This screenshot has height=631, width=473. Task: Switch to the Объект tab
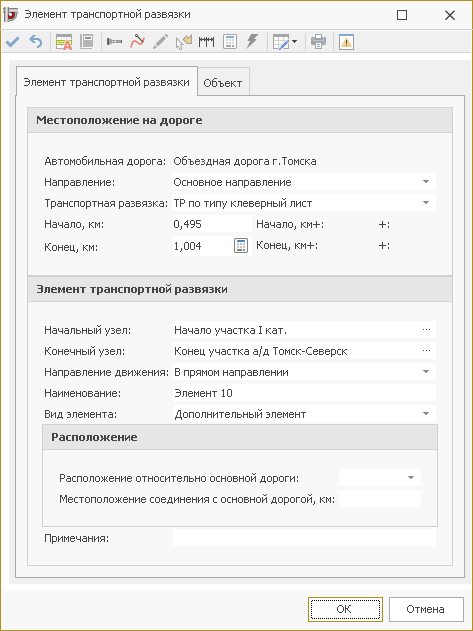[223, 83]
